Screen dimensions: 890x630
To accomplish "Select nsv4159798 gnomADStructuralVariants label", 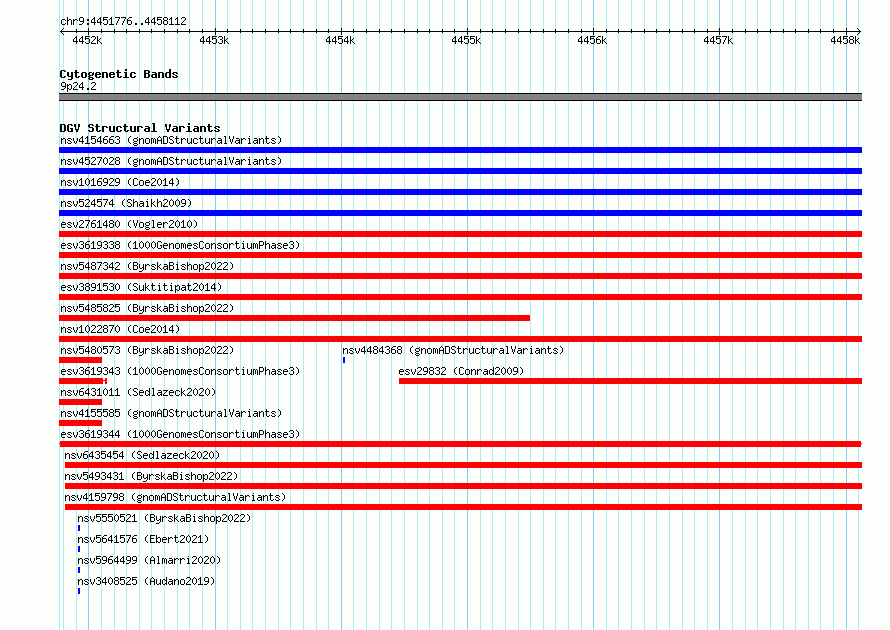I will 175,497.
